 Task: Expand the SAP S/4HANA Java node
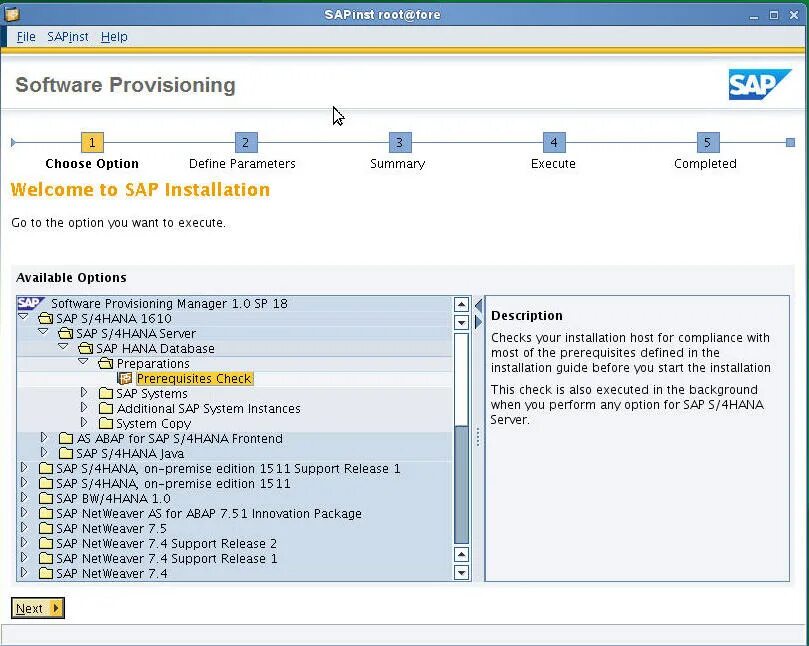(43, 453)
